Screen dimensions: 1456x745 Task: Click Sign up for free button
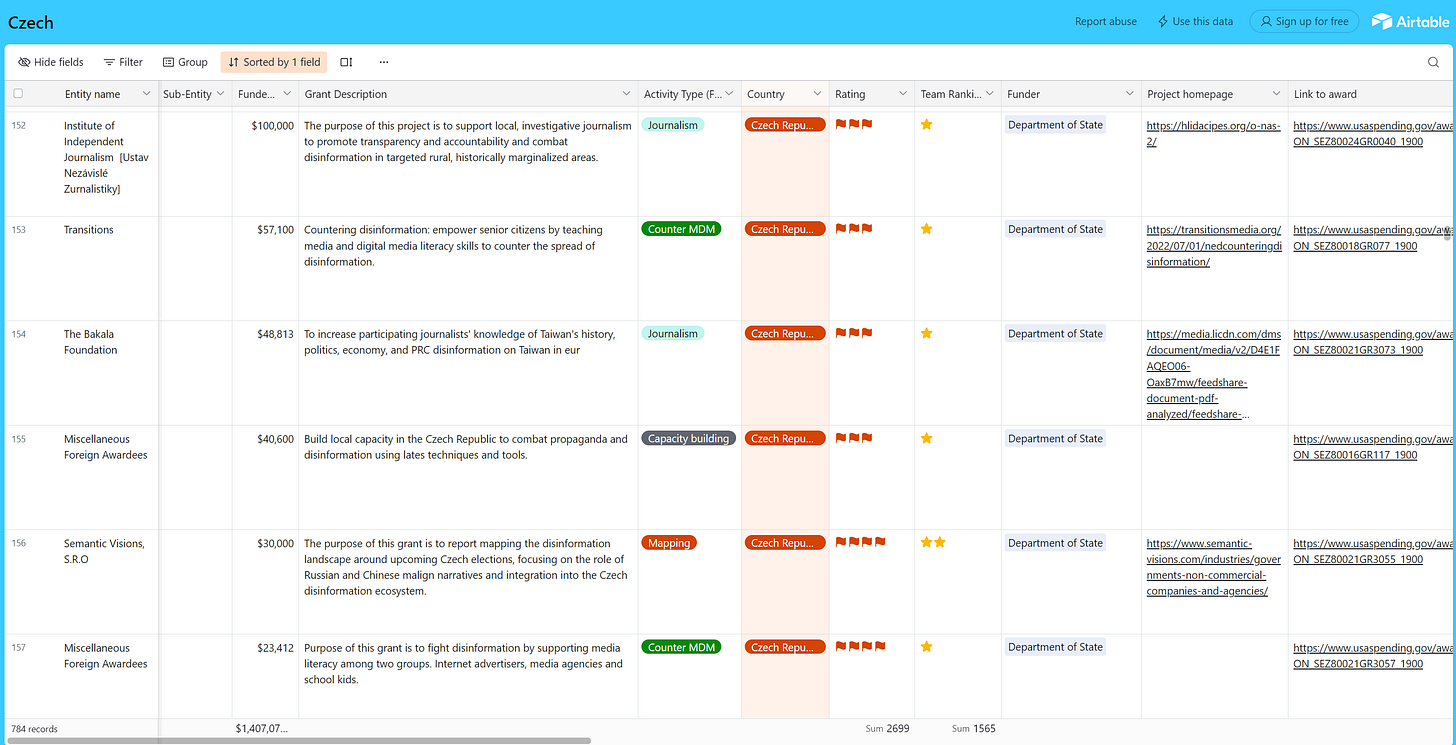pyautogui.click(x=1305, y=21)
